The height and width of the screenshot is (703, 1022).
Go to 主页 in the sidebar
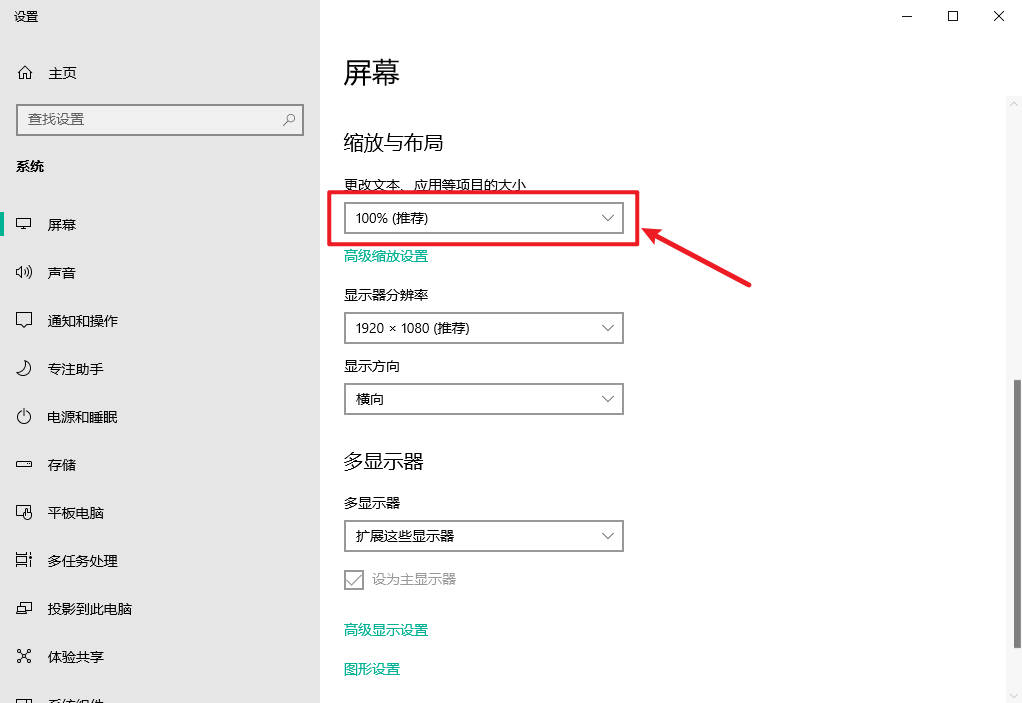[x=63, y=73]
